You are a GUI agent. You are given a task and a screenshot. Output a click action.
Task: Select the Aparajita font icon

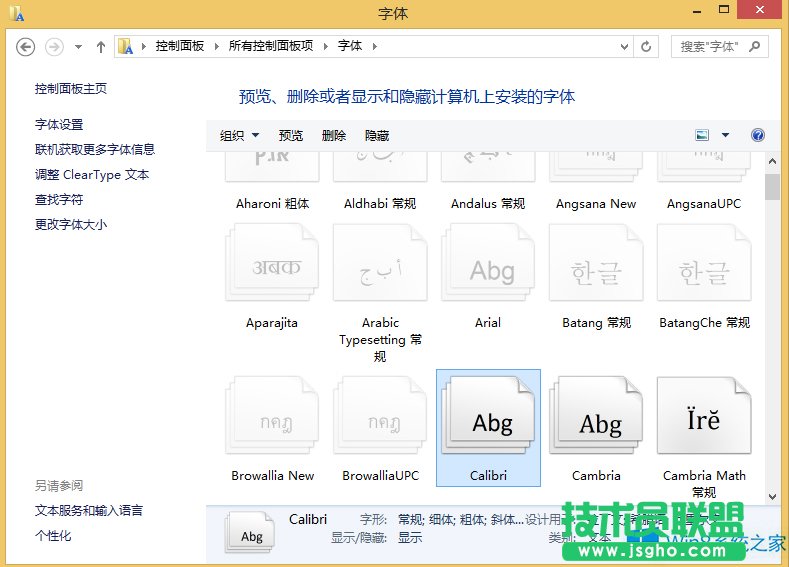pyautogui.click(x=272, y=267)
